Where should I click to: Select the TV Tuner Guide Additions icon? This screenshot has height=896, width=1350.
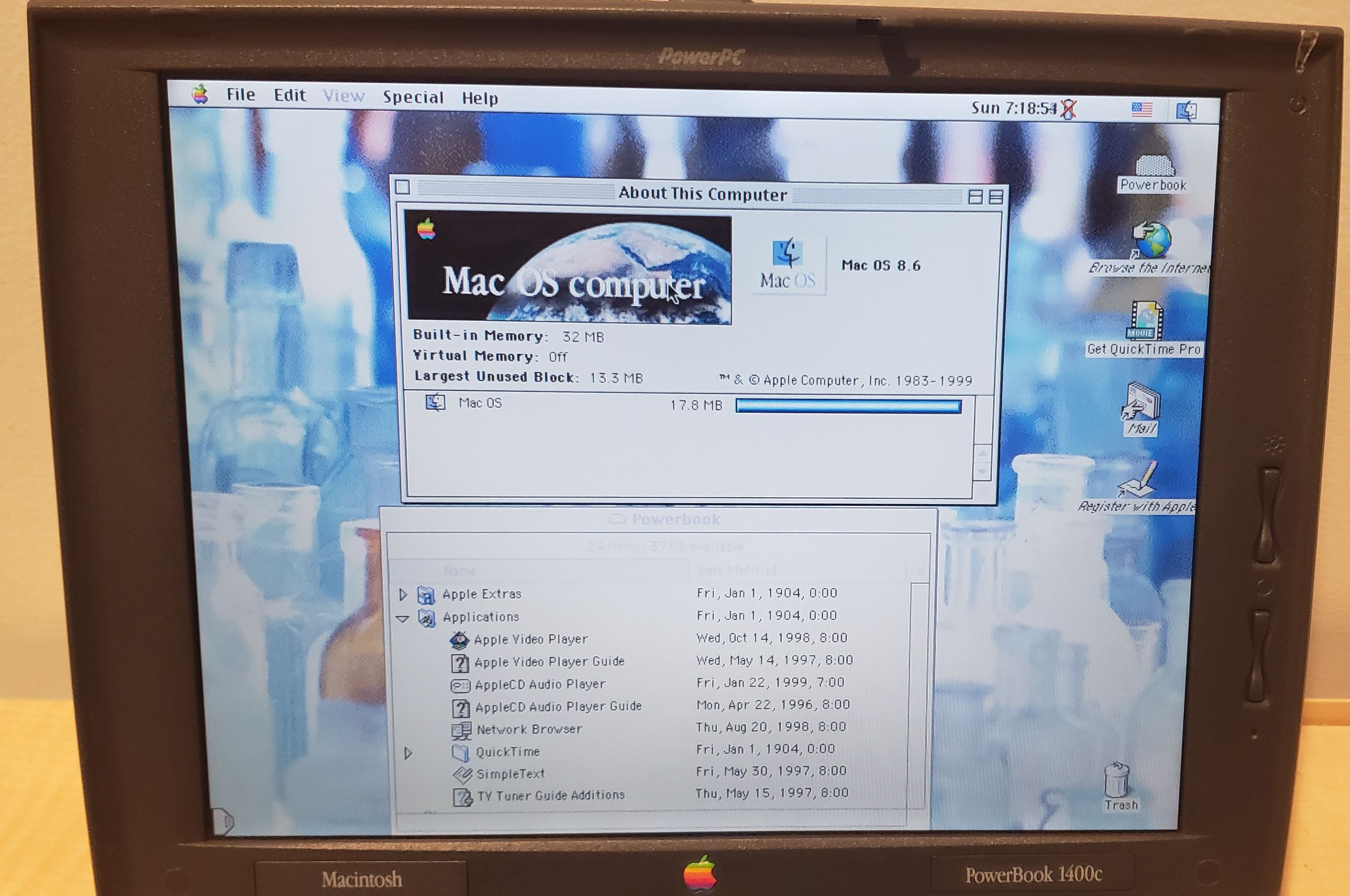(x=463, y=797)
